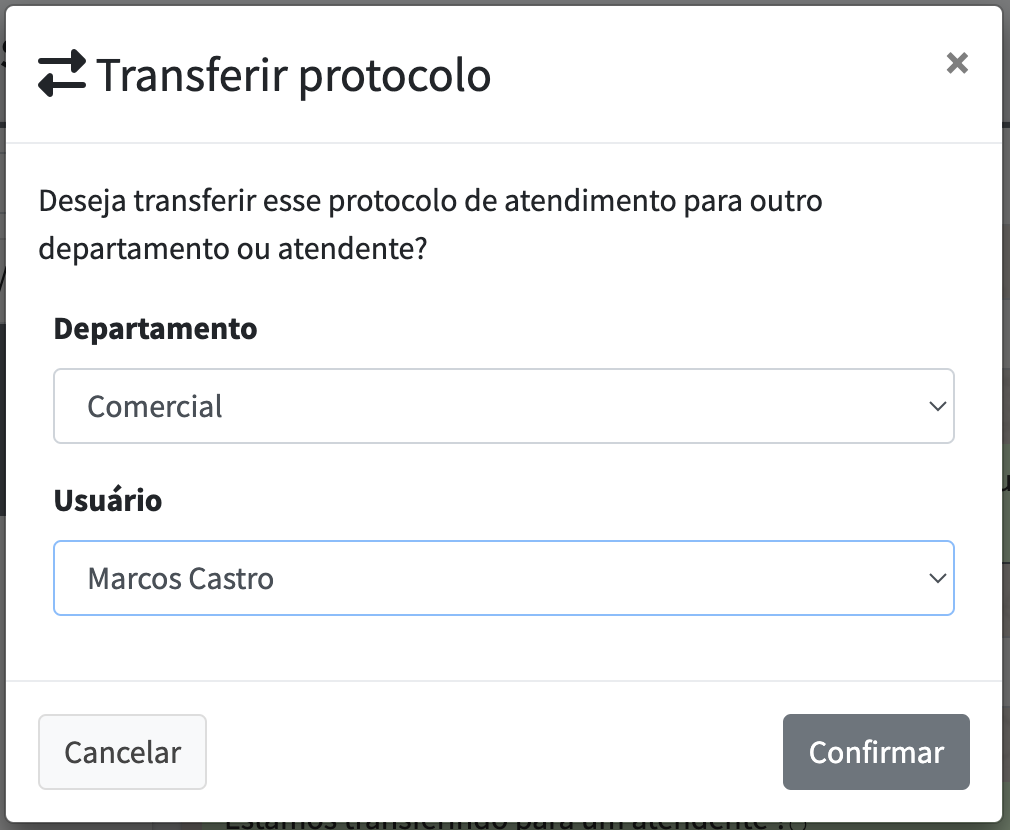The image size is (1010, 830).
Task: Open the Departamento dropdown showing Comercial
Action: point(504,406)
